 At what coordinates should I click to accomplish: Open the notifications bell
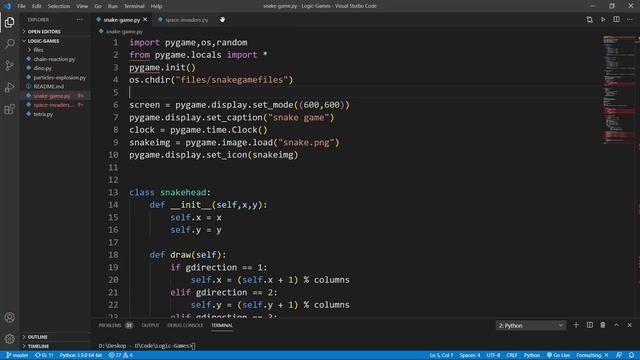631,356
